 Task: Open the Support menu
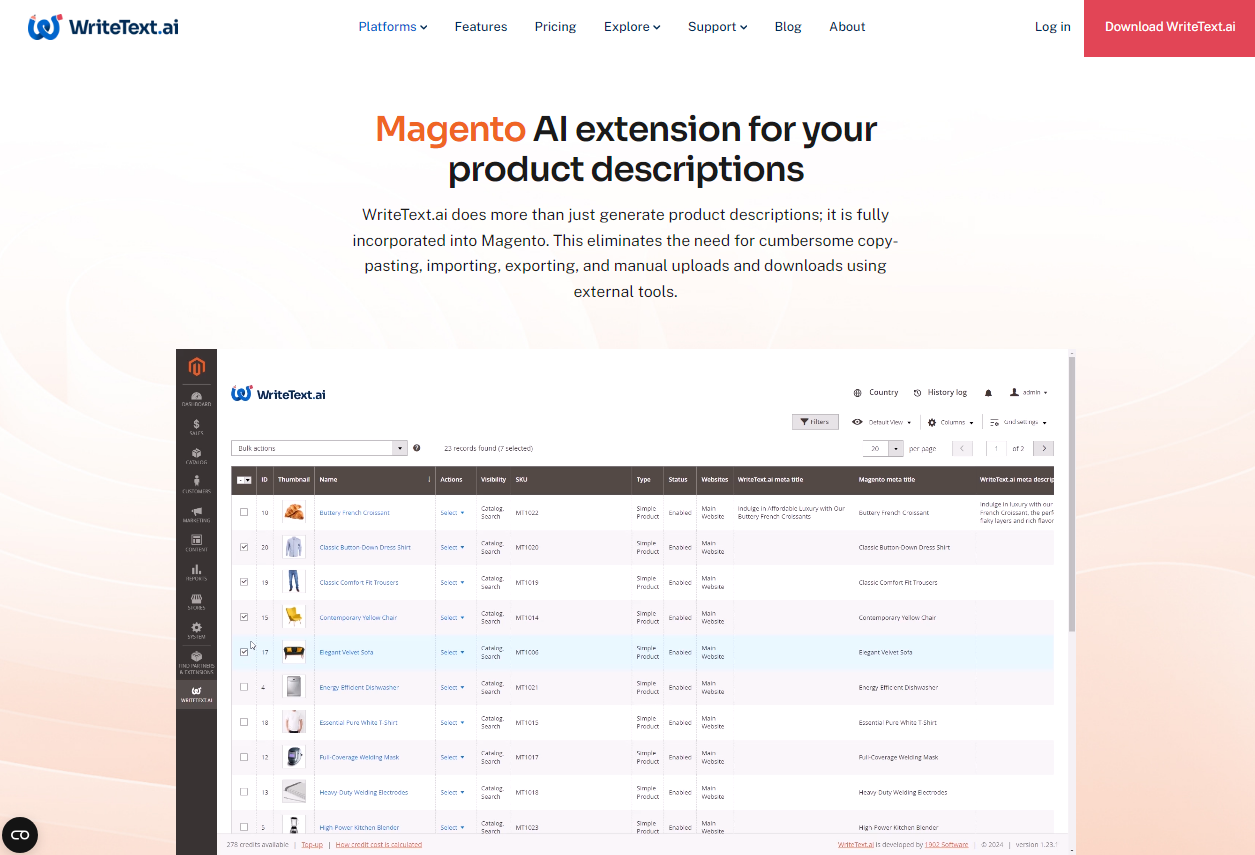point(718,27)
